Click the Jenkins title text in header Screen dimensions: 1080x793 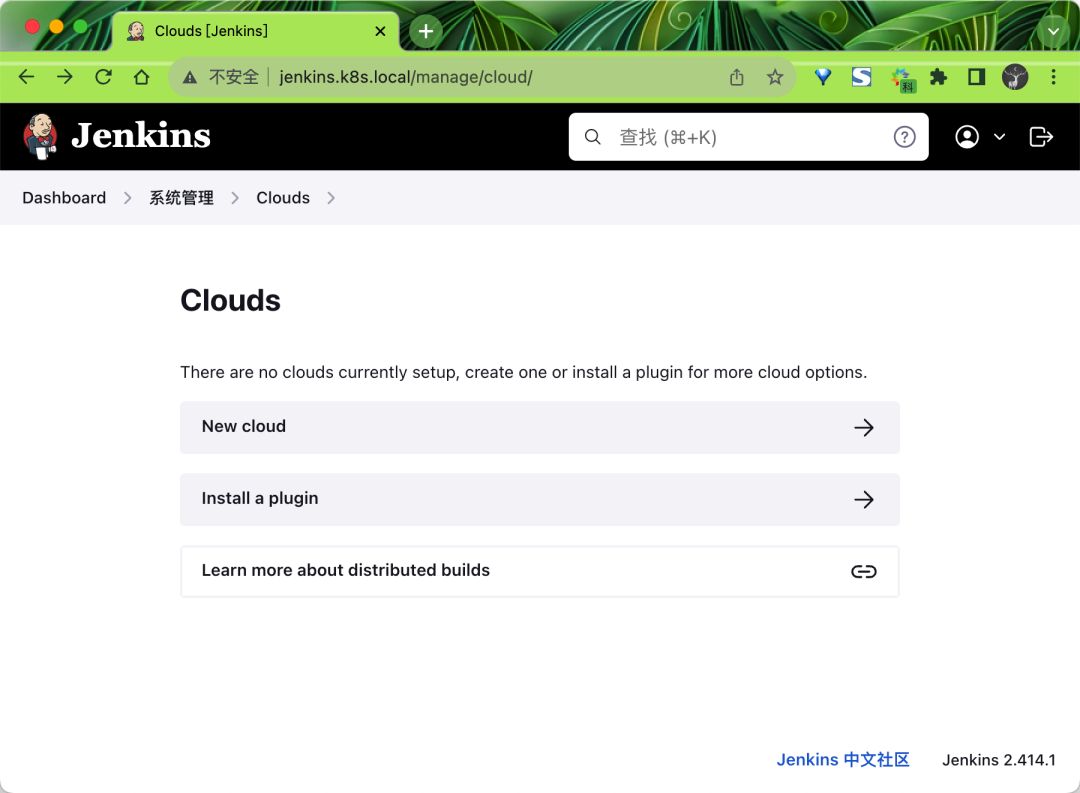tap(141, 136)
